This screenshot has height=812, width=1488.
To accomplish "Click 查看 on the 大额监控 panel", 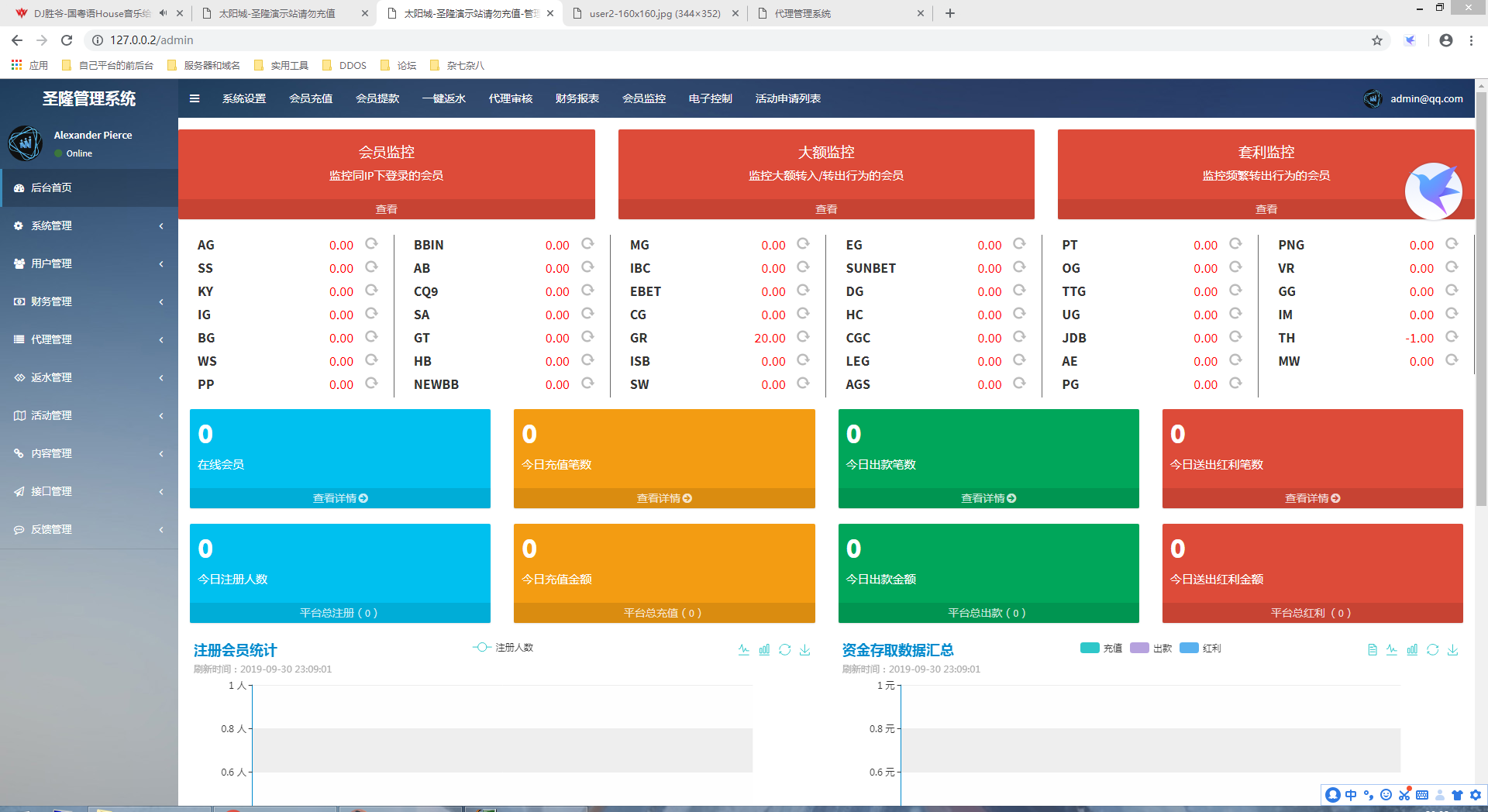I will tap(825, 208).
